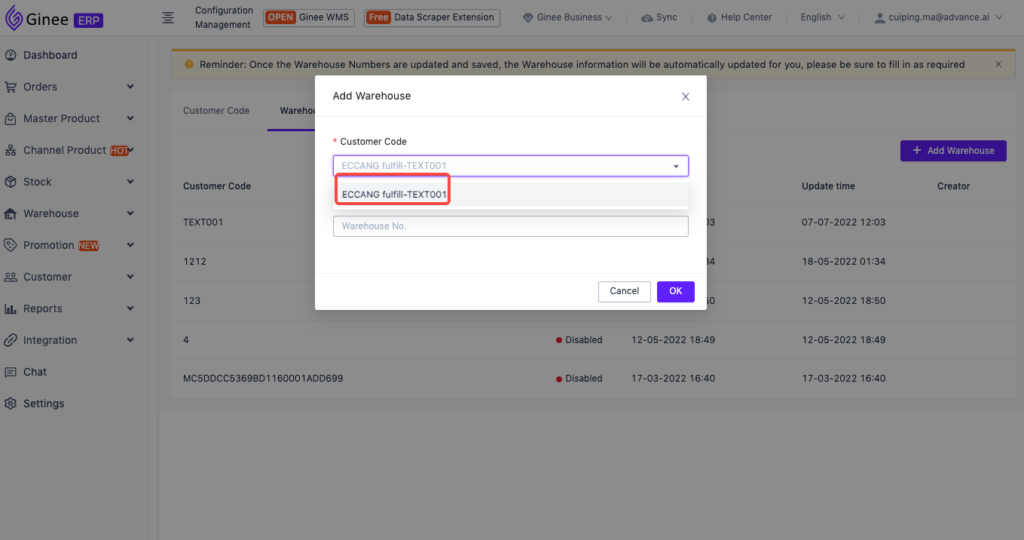This screenshot has width=1024, height=540.
Task: Click customer code TEXT001 cell
Action: point(203,222)
